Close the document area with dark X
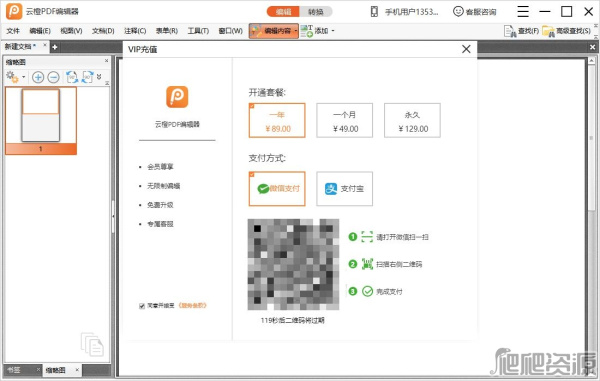This screenshot has height=381, width=600. [x=592, y=47]
